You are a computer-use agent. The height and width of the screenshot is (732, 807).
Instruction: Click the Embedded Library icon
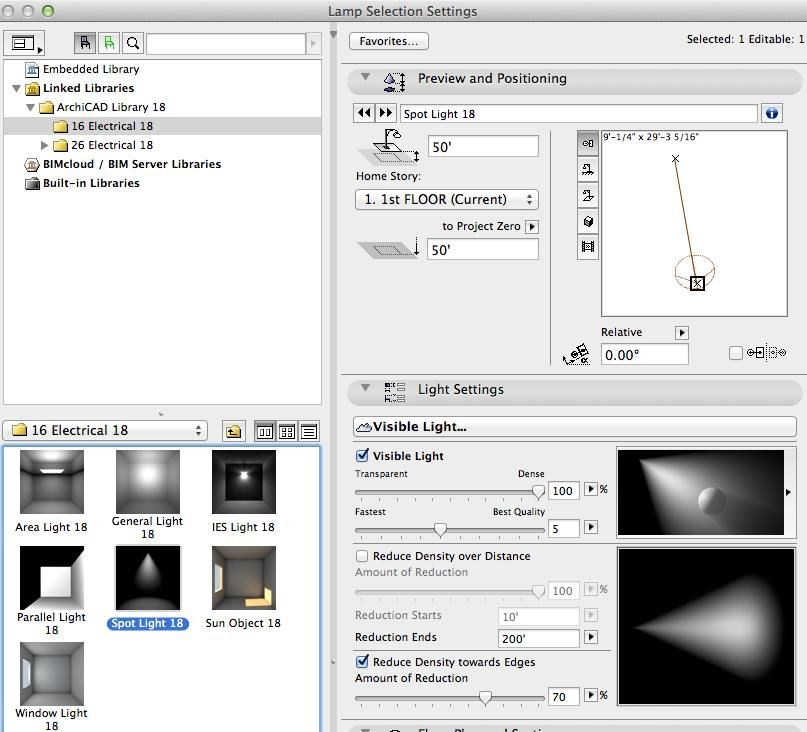(32, 69)
